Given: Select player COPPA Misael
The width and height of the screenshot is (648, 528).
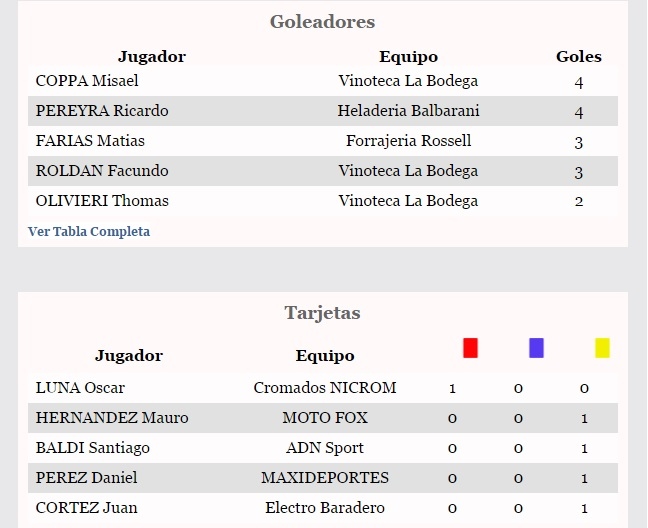Looking at the screenshot, I should (87, 81).
